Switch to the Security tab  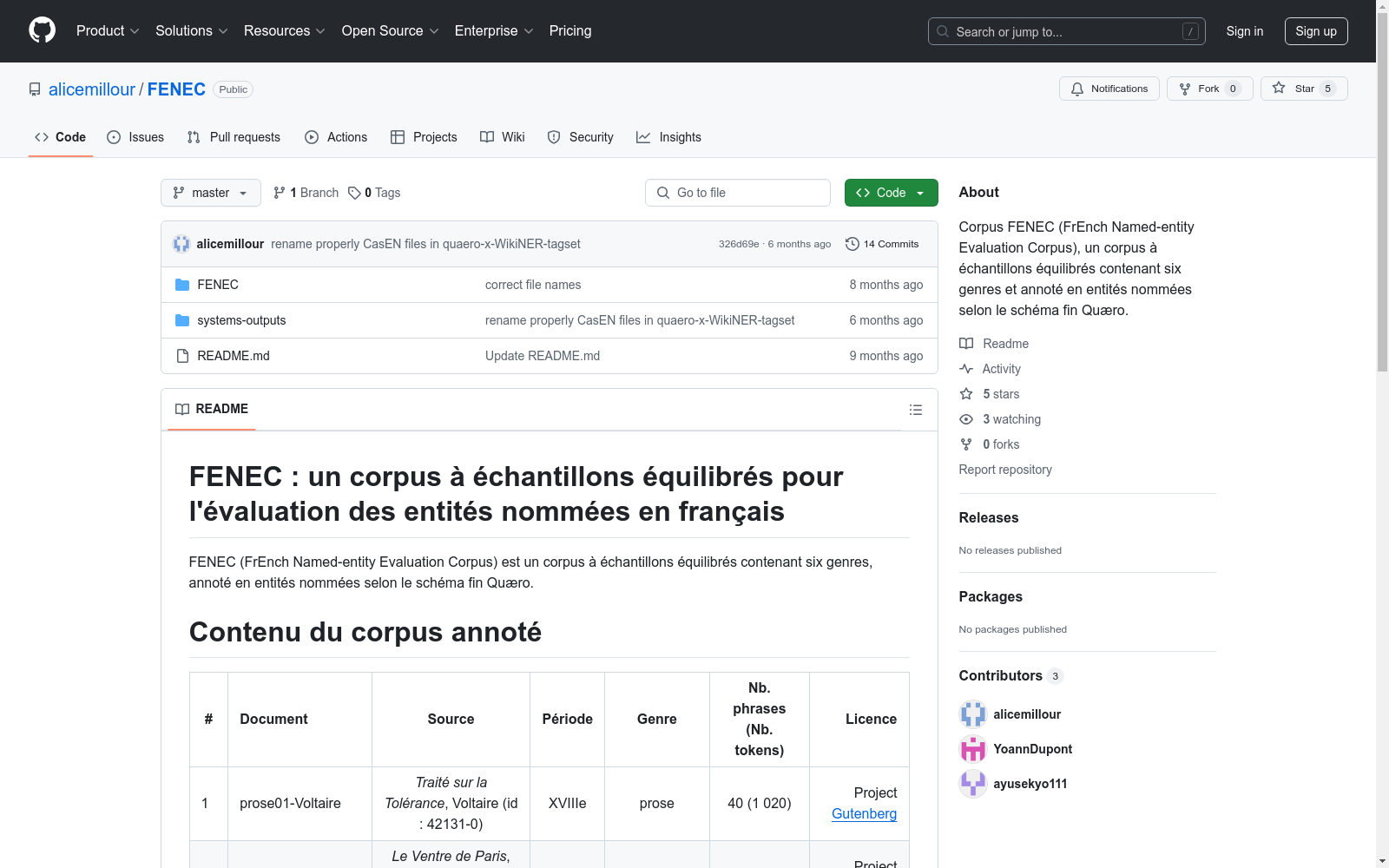(580, 137)
